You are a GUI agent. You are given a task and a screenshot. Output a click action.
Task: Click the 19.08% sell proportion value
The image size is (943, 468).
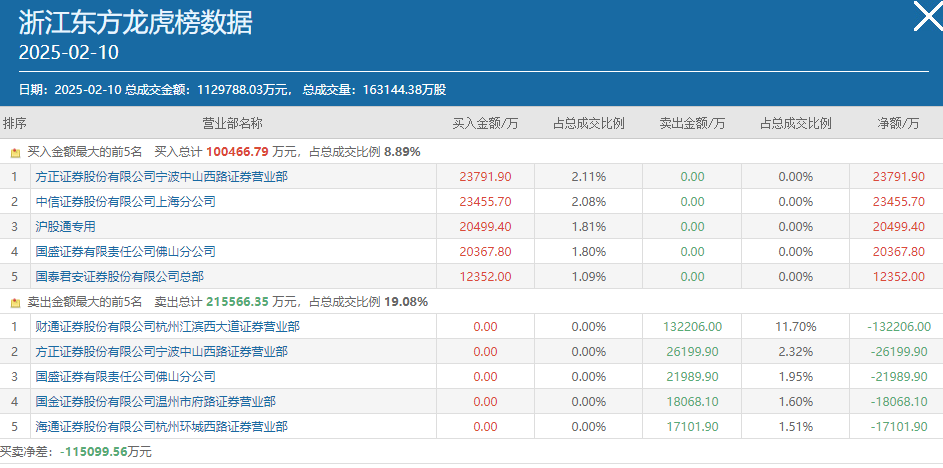(406, 301)
